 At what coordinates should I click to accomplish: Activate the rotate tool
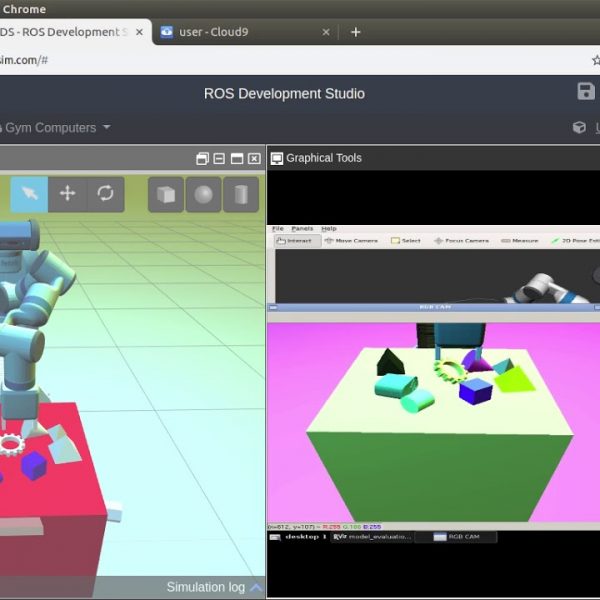pos(105,194)
